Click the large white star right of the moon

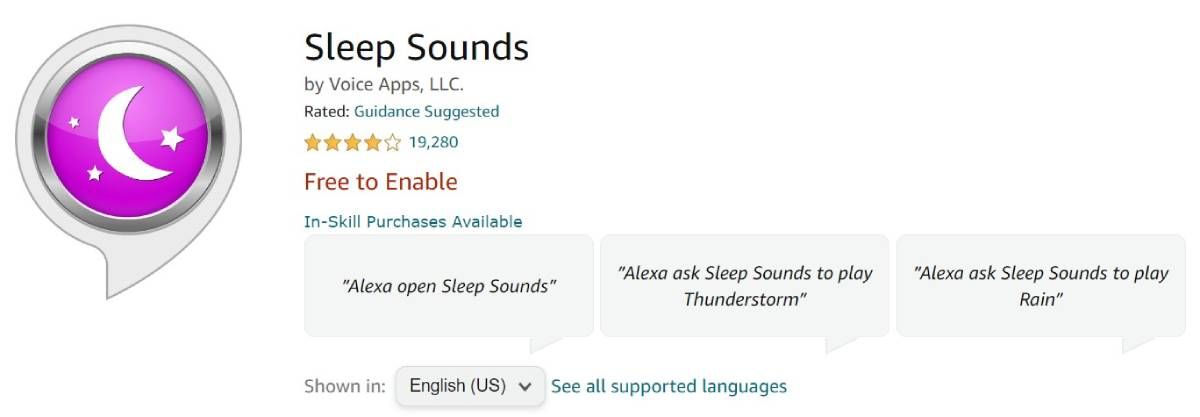point(172,137)
